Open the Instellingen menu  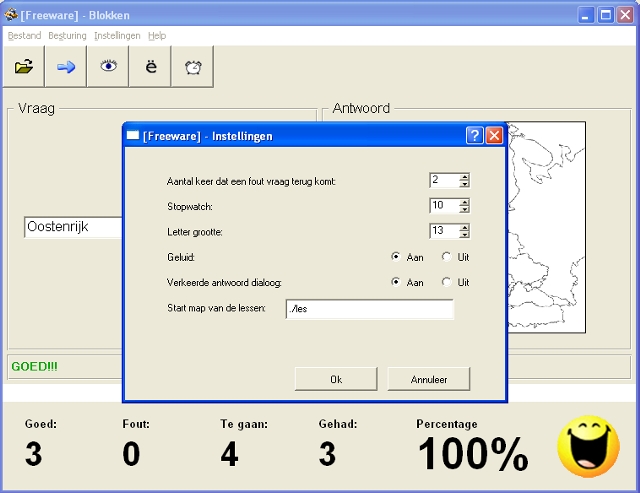tap(117, 36)
